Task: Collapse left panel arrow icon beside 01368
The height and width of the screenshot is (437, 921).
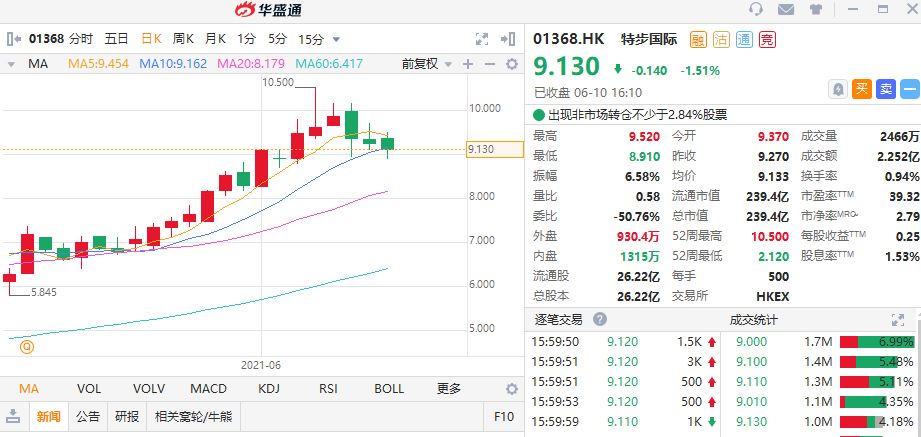Action: tap(14, 39)
